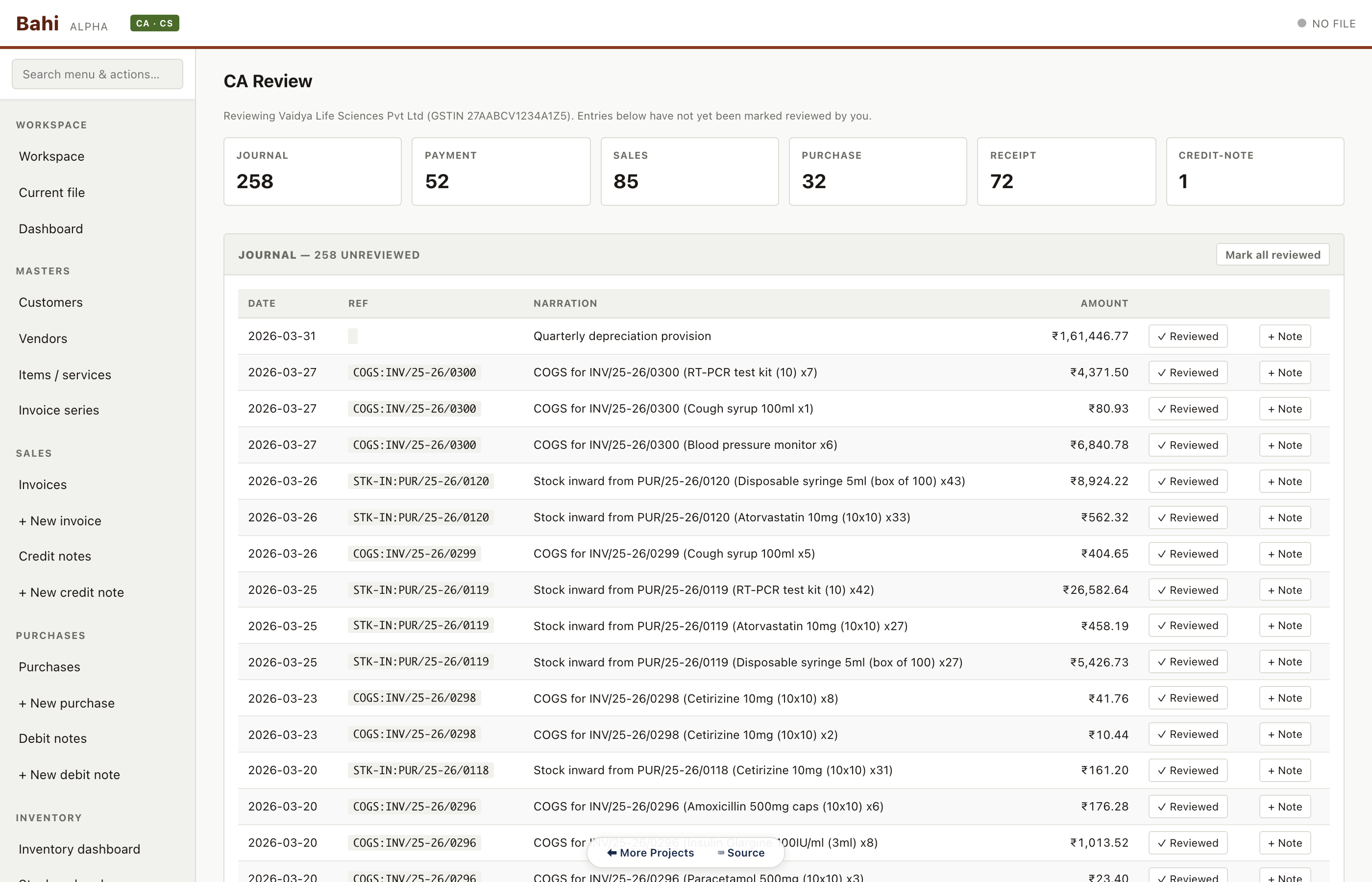Screen dimensions: 1372x882
Task: Click the PURCHASE 32 summary card
Action: (x=877, y=171)
